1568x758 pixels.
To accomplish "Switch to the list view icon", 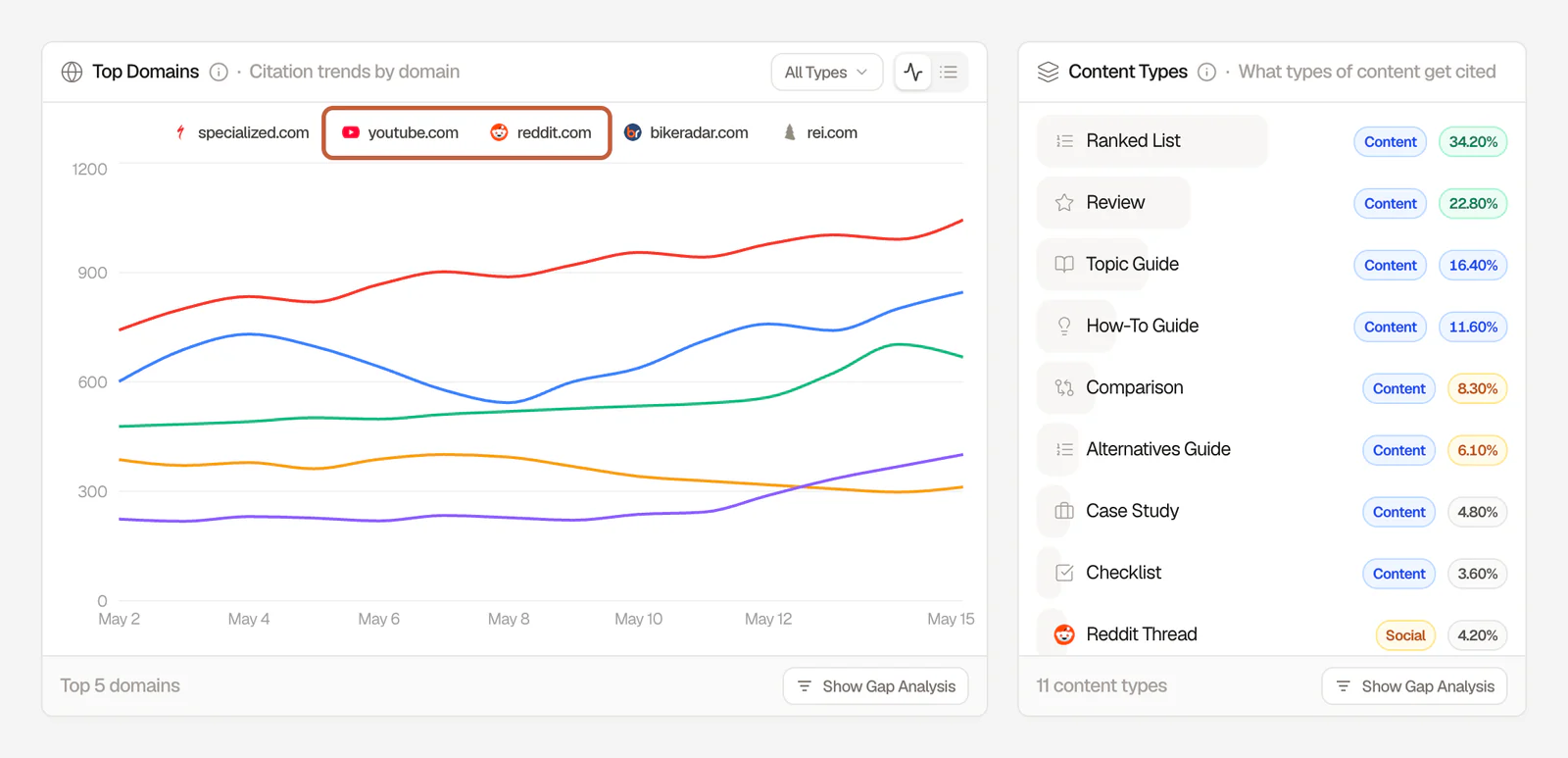I will click(949, 72).
